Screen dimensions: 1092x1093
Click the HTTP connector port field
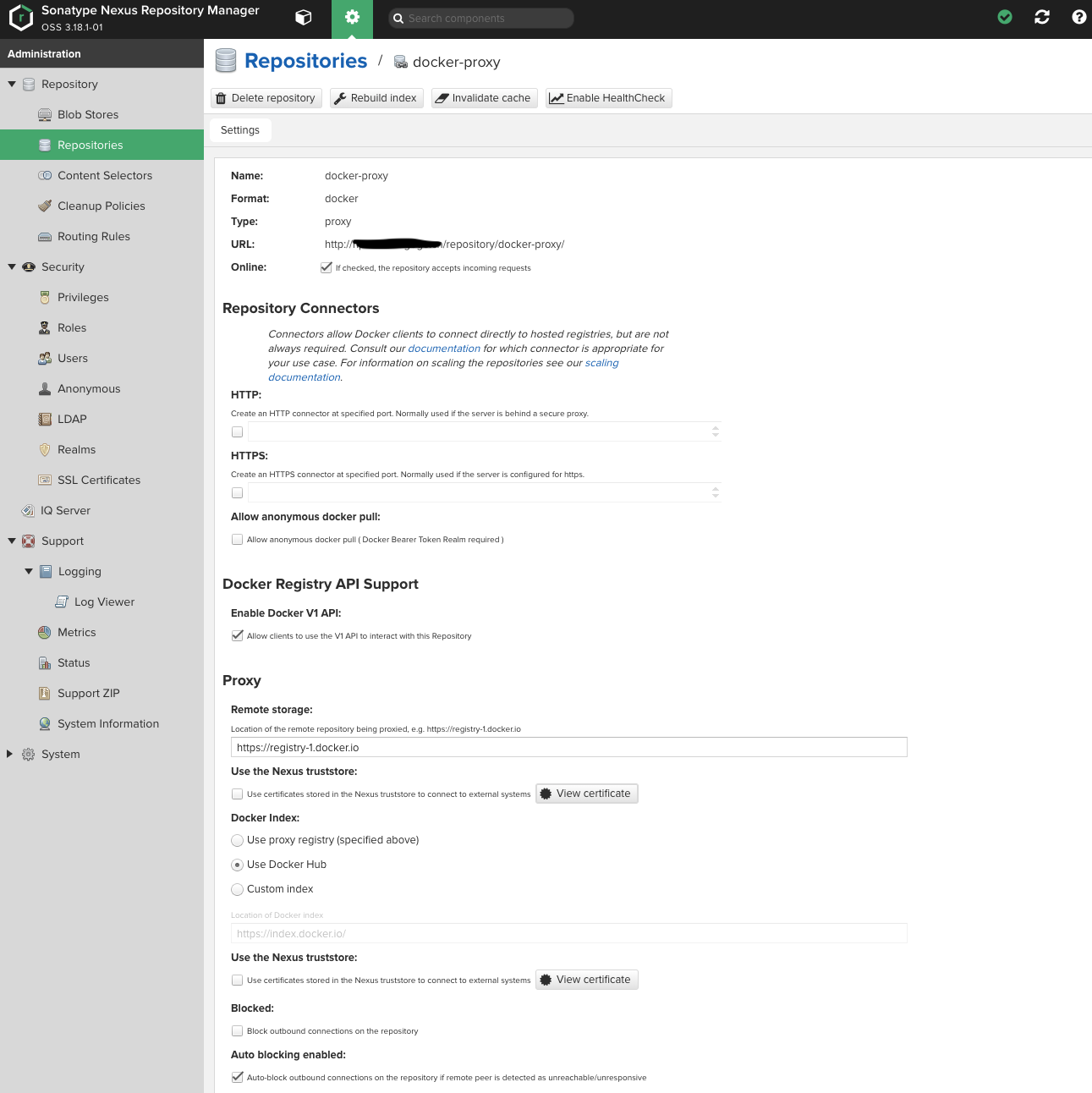479,431
